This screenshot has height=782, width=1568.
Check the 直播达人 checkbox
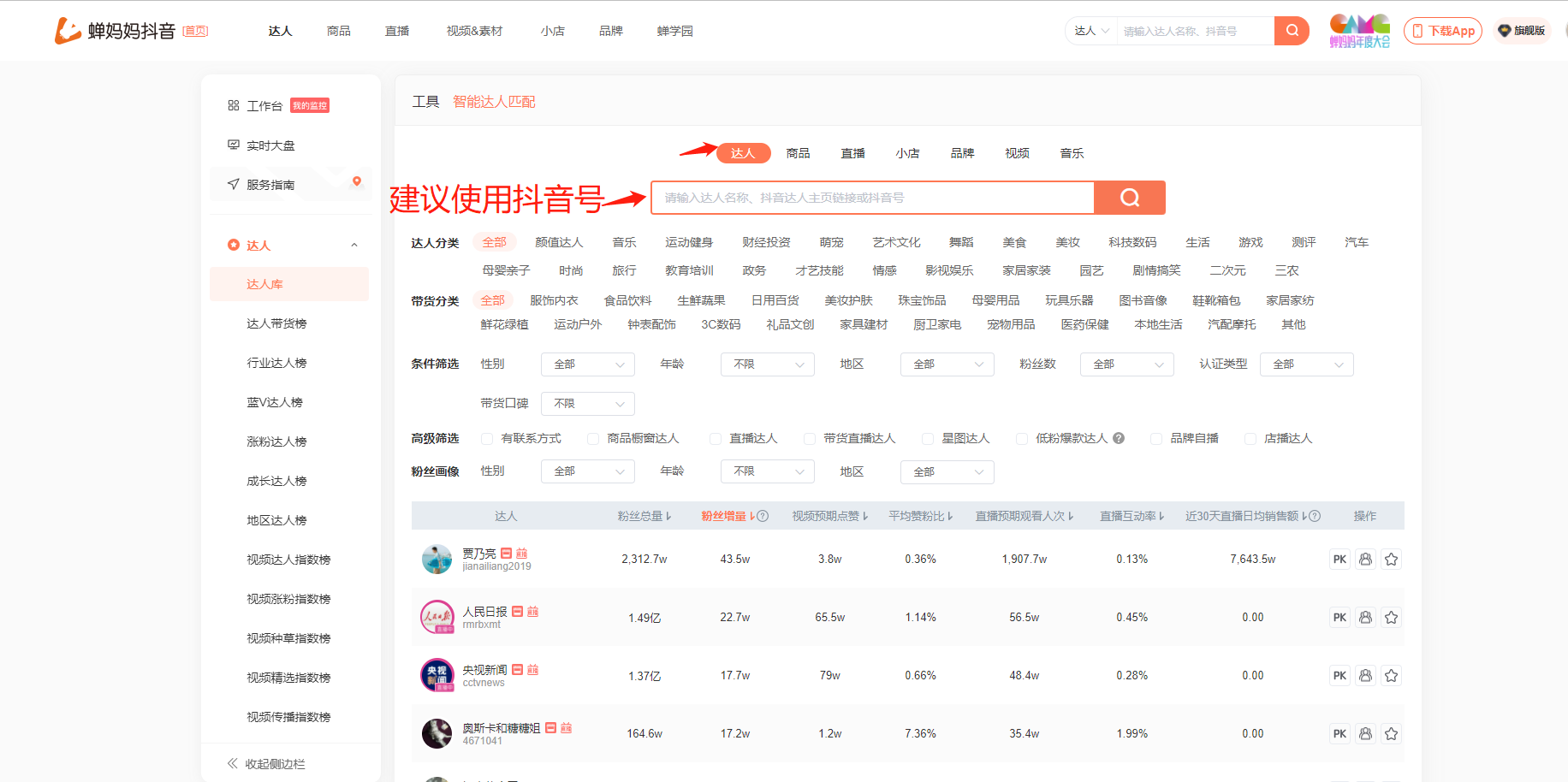tap(715, 438)
